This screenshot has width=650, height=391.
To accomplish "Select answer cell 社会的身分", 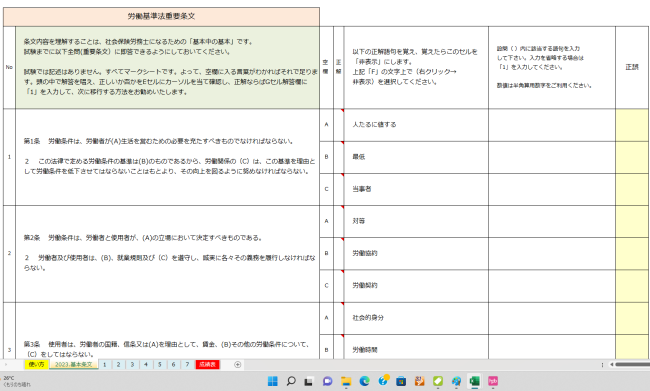I will tap(416, 318).
